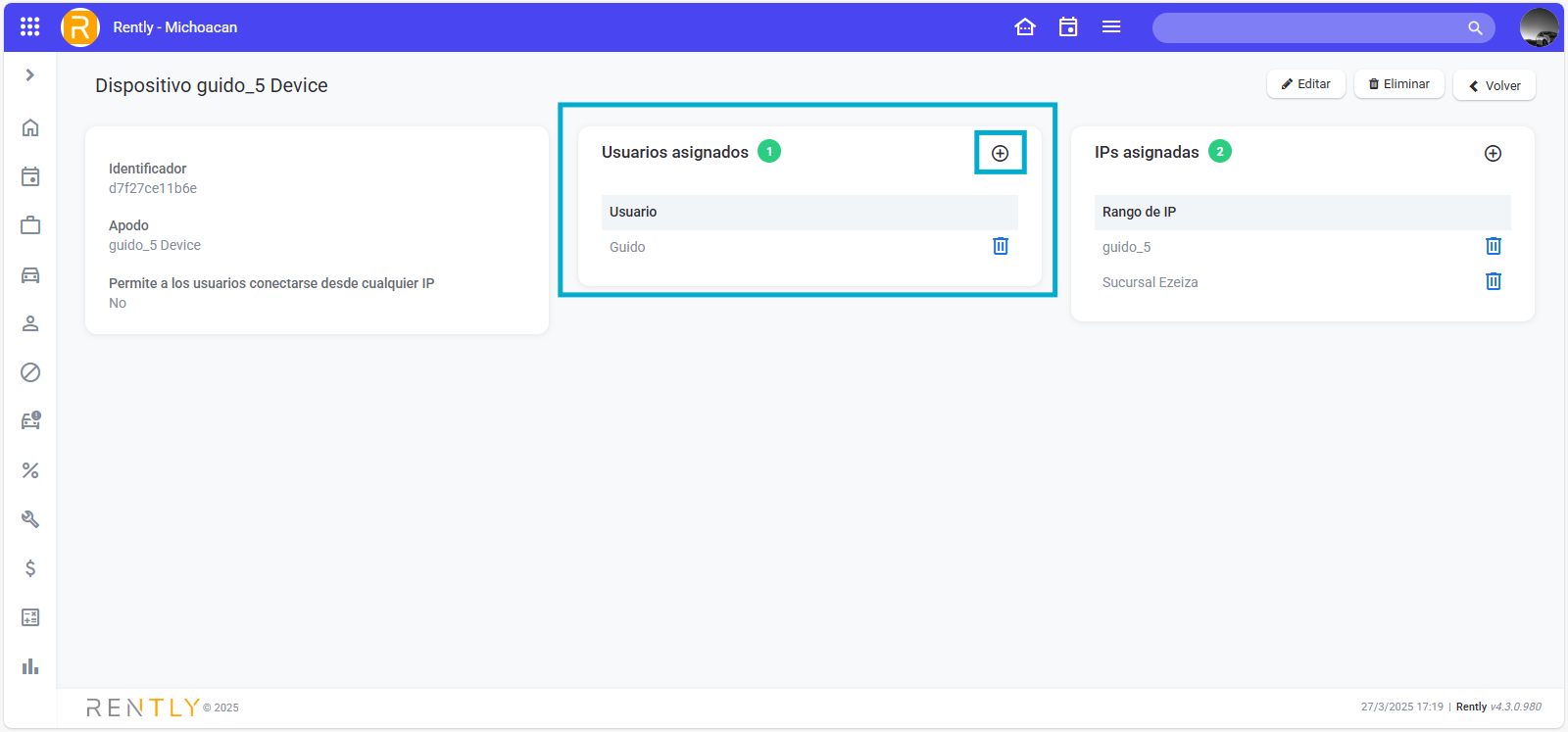Click the home icon in top bar
Viewport: 1568px width, 732px height.
pyautogui.click(x=1025, y=27)
